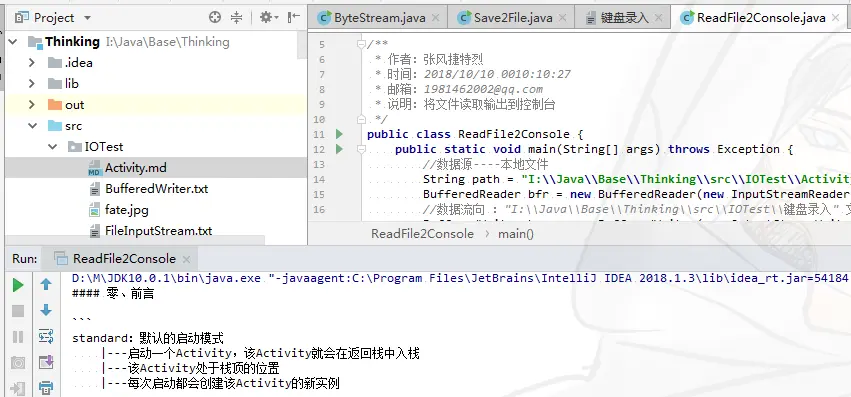Close the ByteStream.java tab

[435, 18]
